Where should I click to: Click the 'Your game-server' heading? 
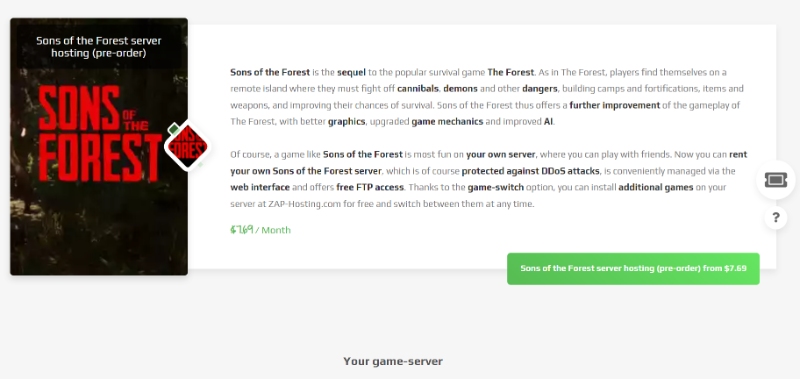[x=393, y=362]
